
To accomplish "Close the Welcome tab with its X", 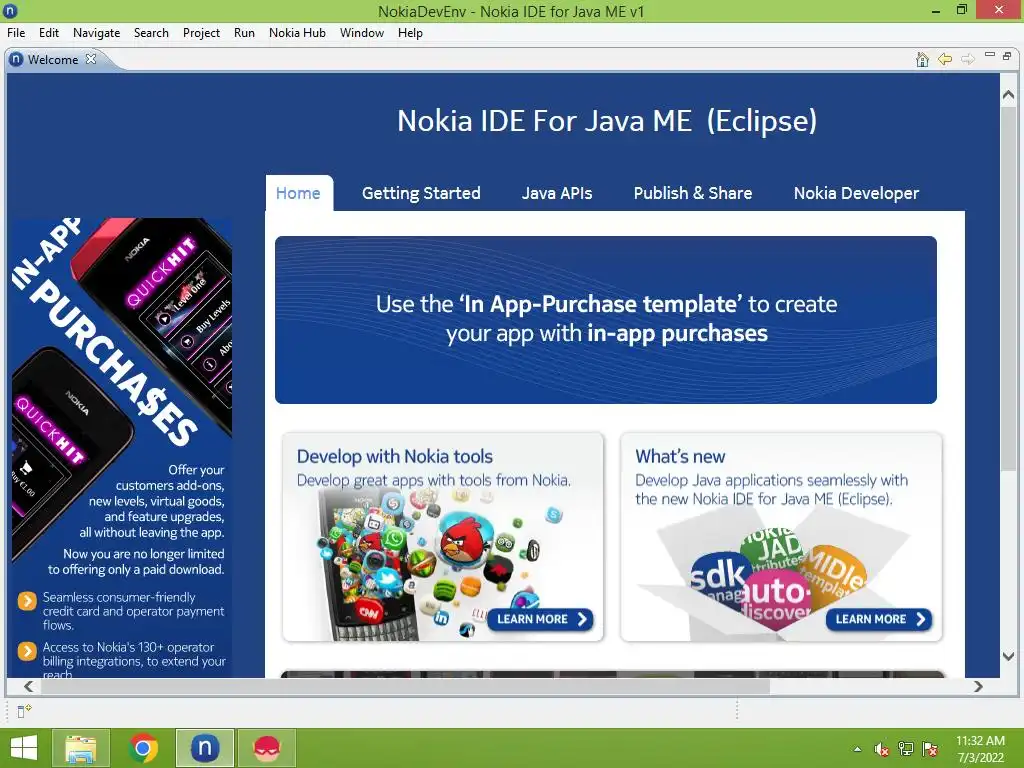I will click(91, 59).
